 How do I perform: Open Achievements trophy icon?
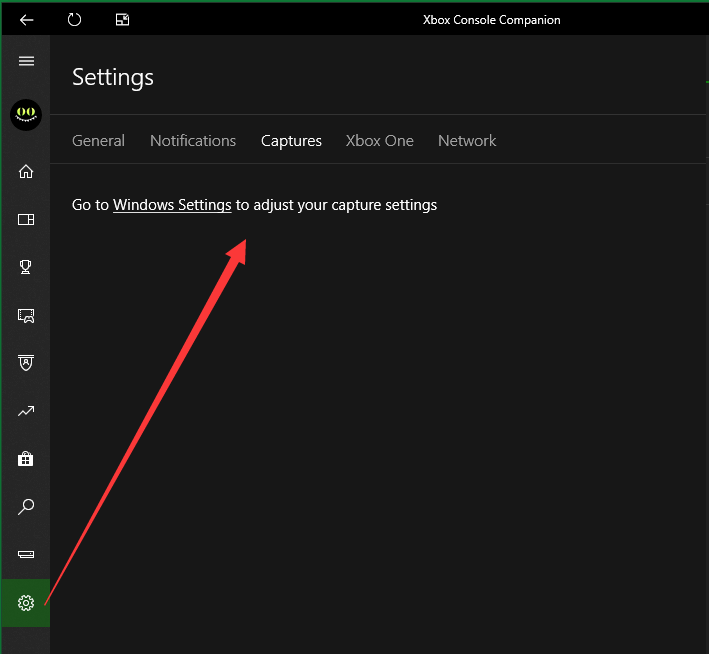[x=26, y=267]
